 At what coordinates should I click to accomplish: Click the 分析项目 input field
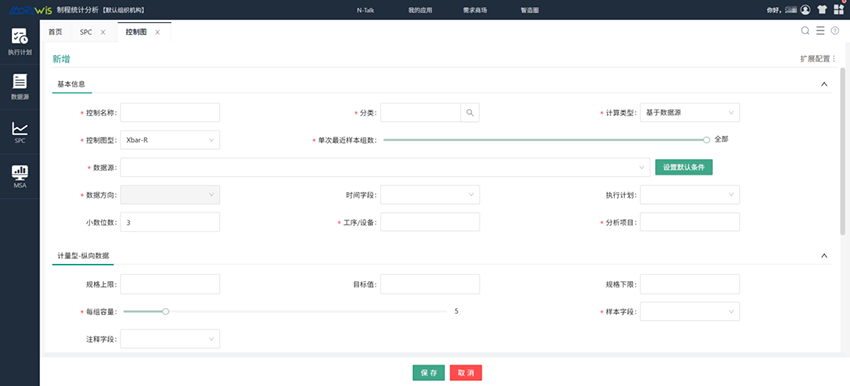tap(690, 222)
